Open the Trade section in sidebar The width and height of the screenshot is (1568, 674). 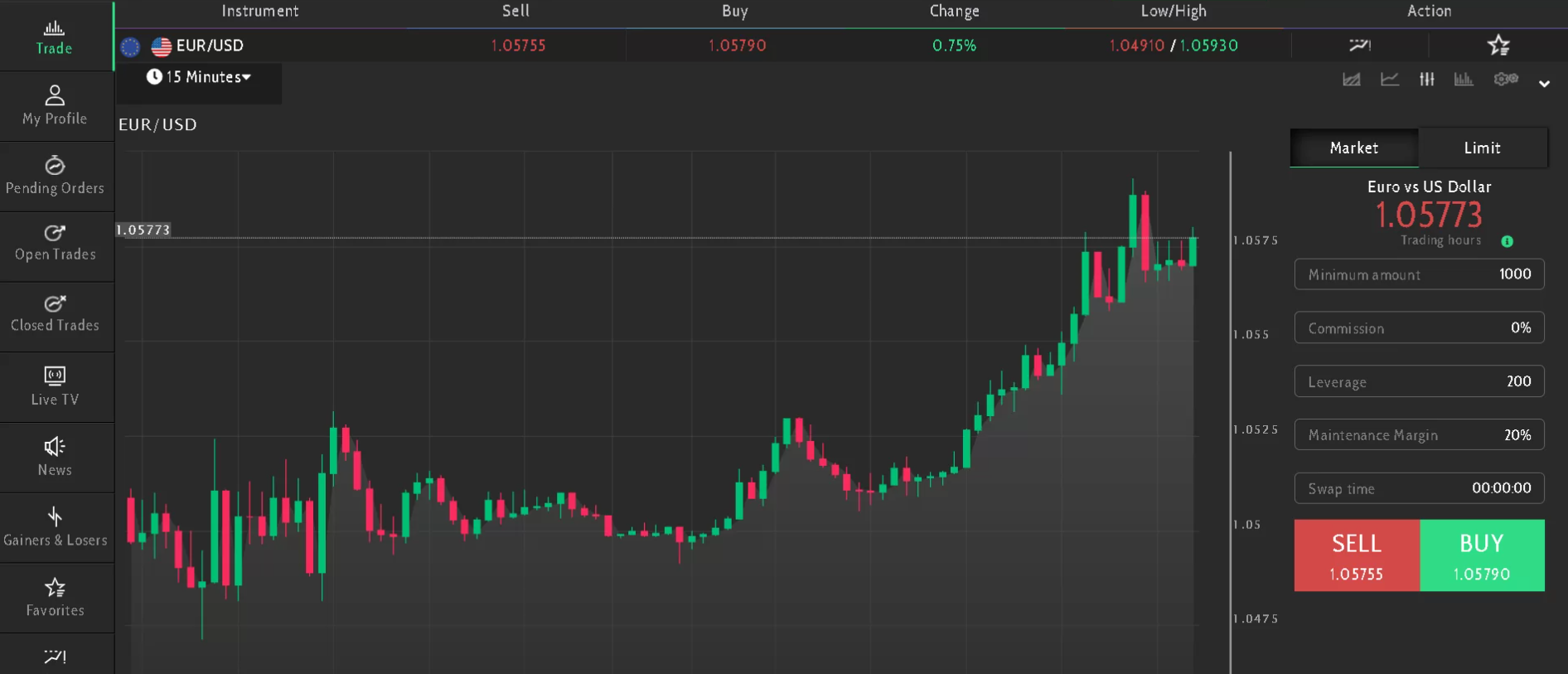pyautogui.click(x=55, y=37)
